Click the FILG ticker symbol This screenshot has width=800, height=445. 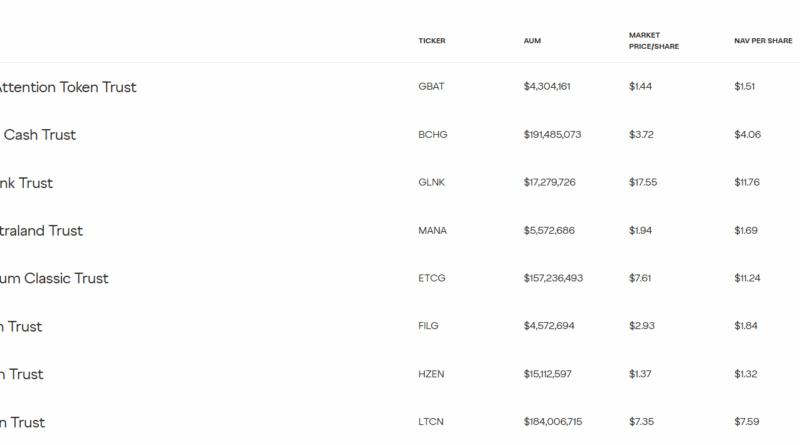(x=429, y=326)
